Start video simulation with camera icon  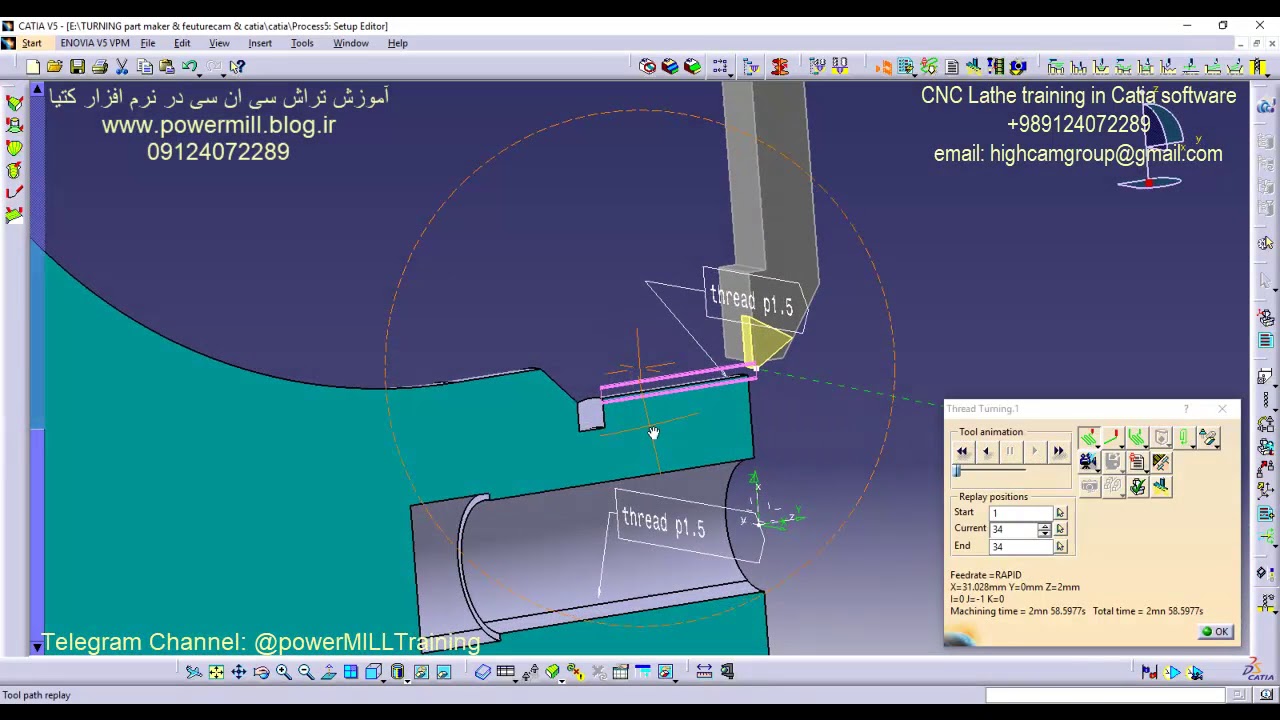point(1088,462)
